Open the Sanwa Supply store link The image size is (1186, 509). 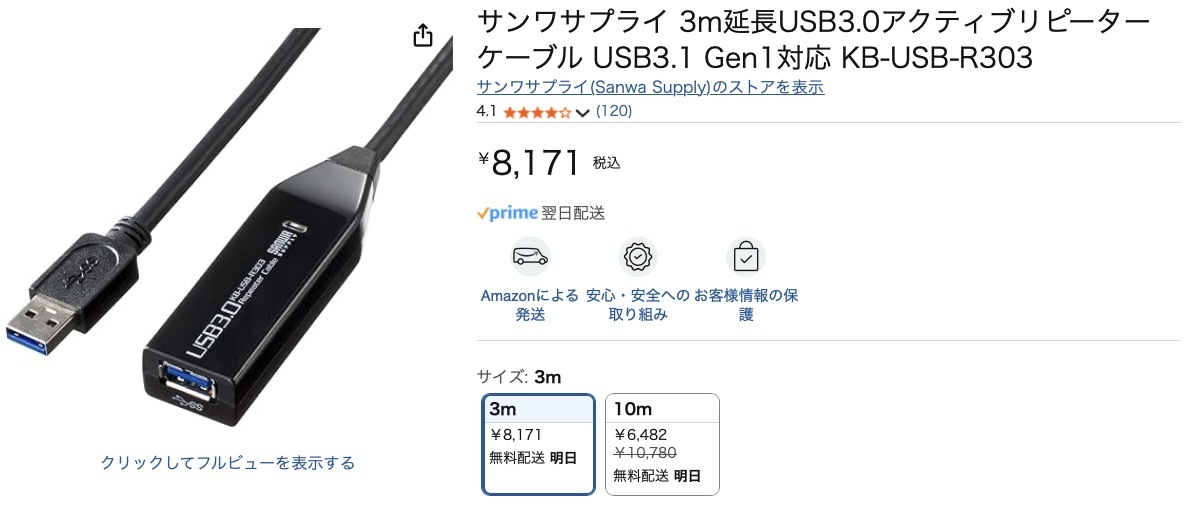coord(650,87)
